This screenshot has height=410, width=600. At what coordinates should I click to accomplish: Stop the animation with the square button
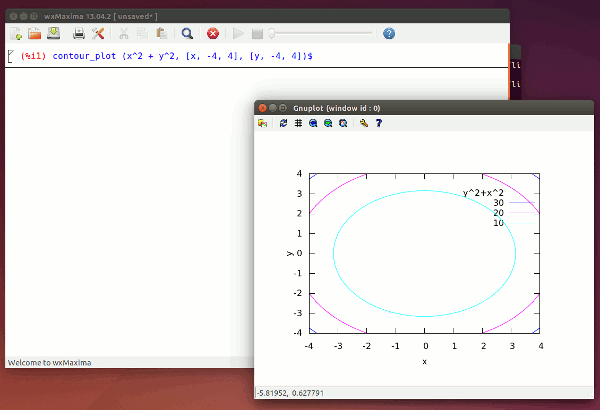click(x=257, y=33)
